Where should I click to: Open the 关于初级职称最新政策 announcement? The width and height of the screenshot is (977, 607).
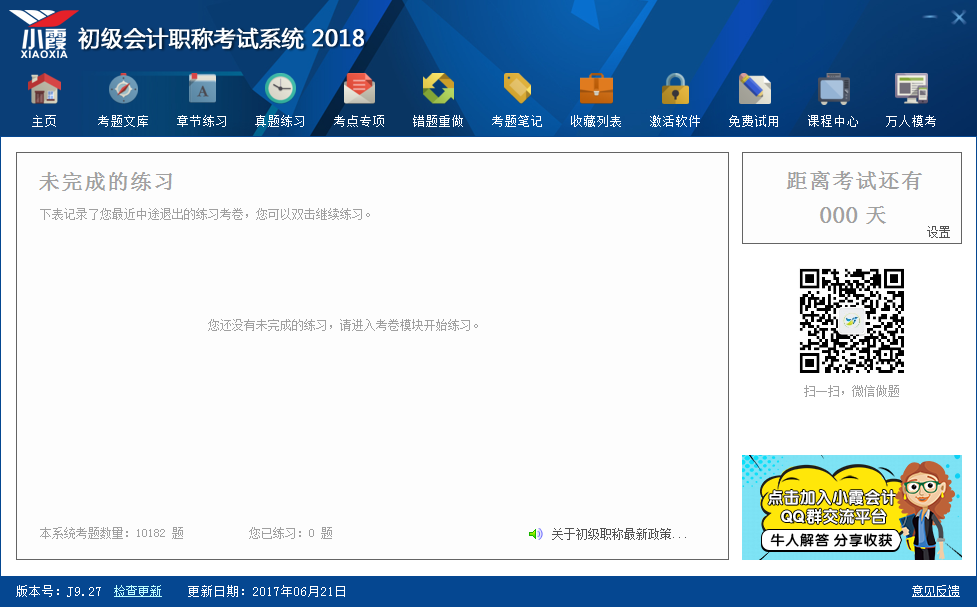[x=619, y=534]
